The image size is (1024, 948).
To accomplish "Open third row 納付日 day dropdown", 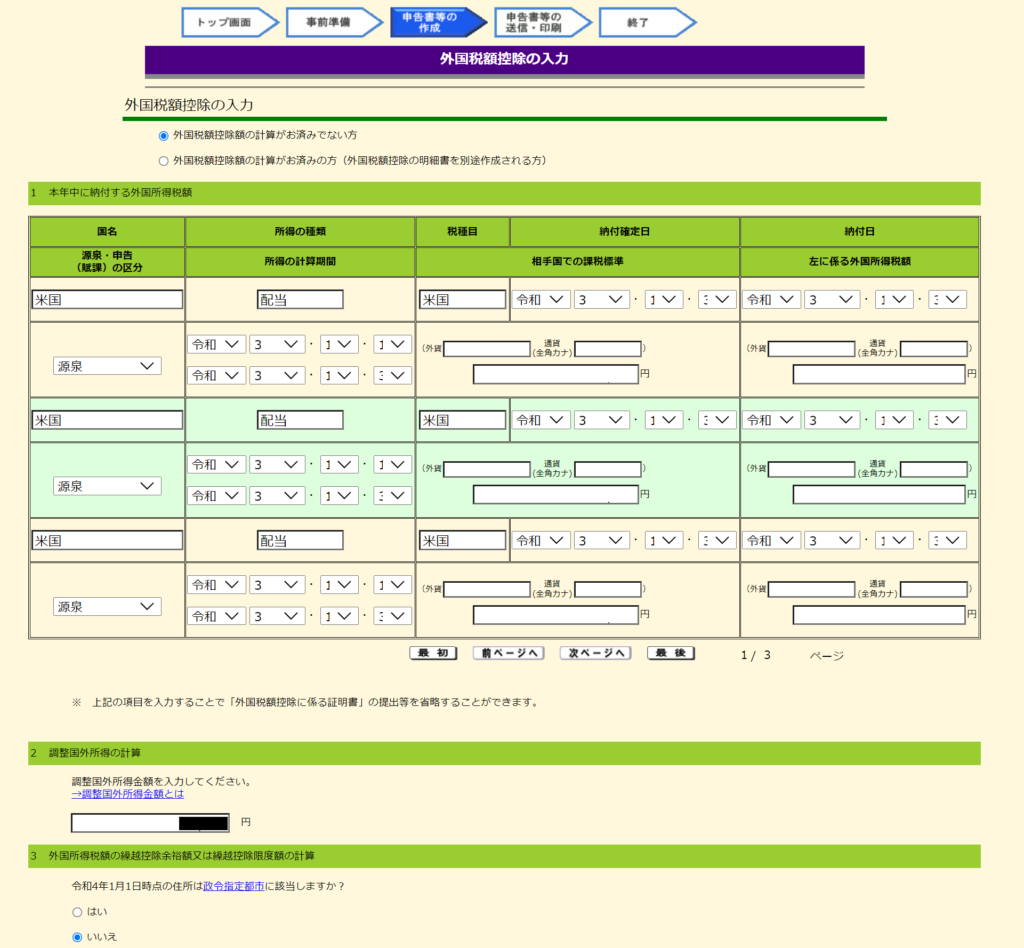I will (947, 540).
